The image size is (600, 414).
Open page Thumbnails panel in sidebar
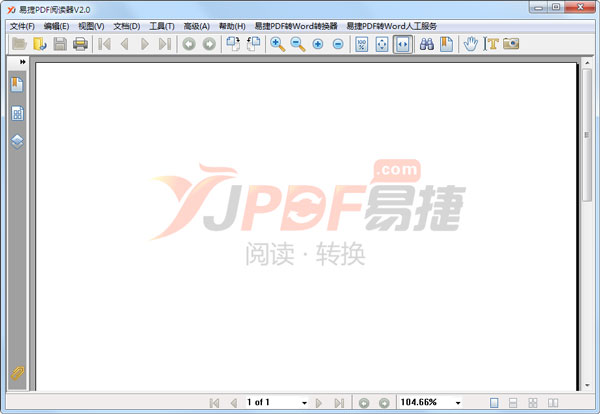(x=17, y=113)
